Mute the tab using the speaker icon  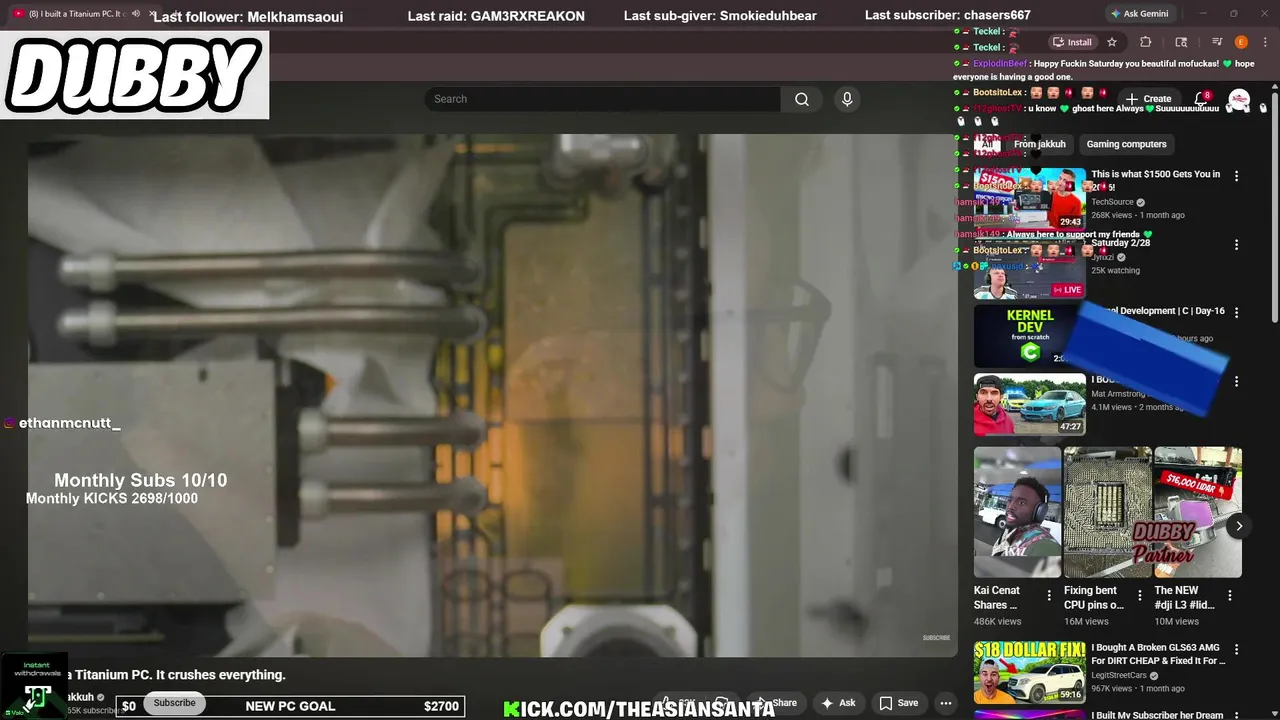click(x=136, y=14)
